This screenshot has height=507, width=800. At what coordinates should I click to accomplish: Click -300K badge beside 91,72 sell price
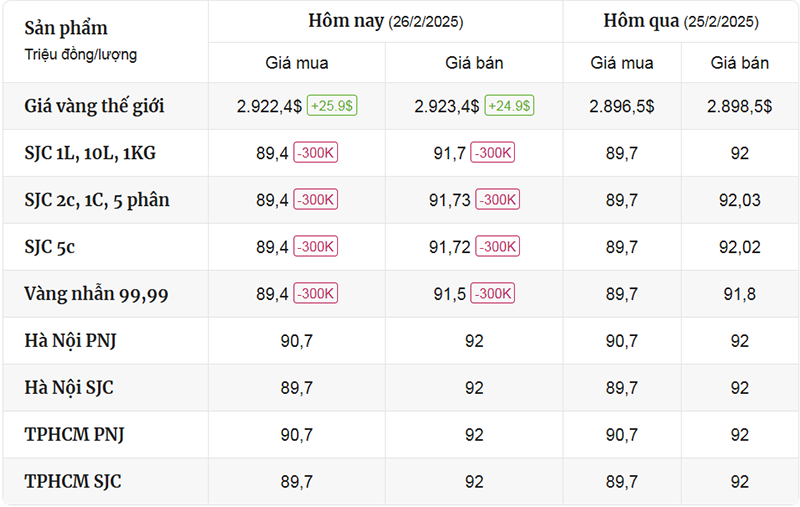pos(497,246)
